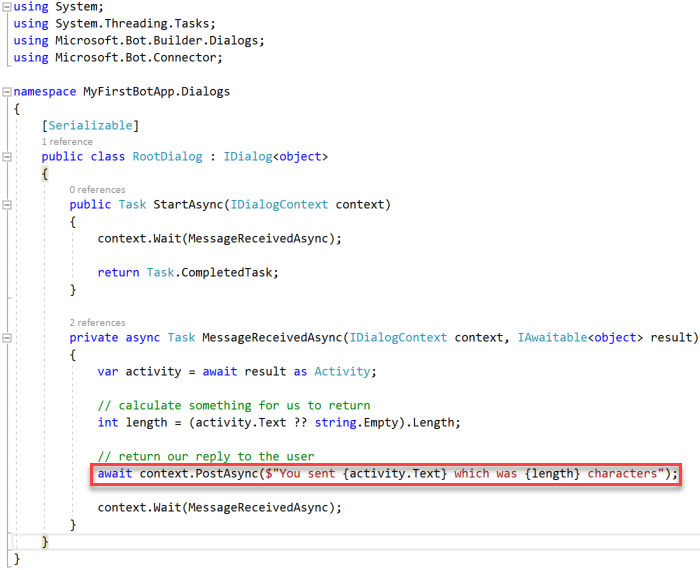This screenshot has height=570, width=700.
Task: Collapse the MessageReceivedAsync method outline
Action: point(7,337)
